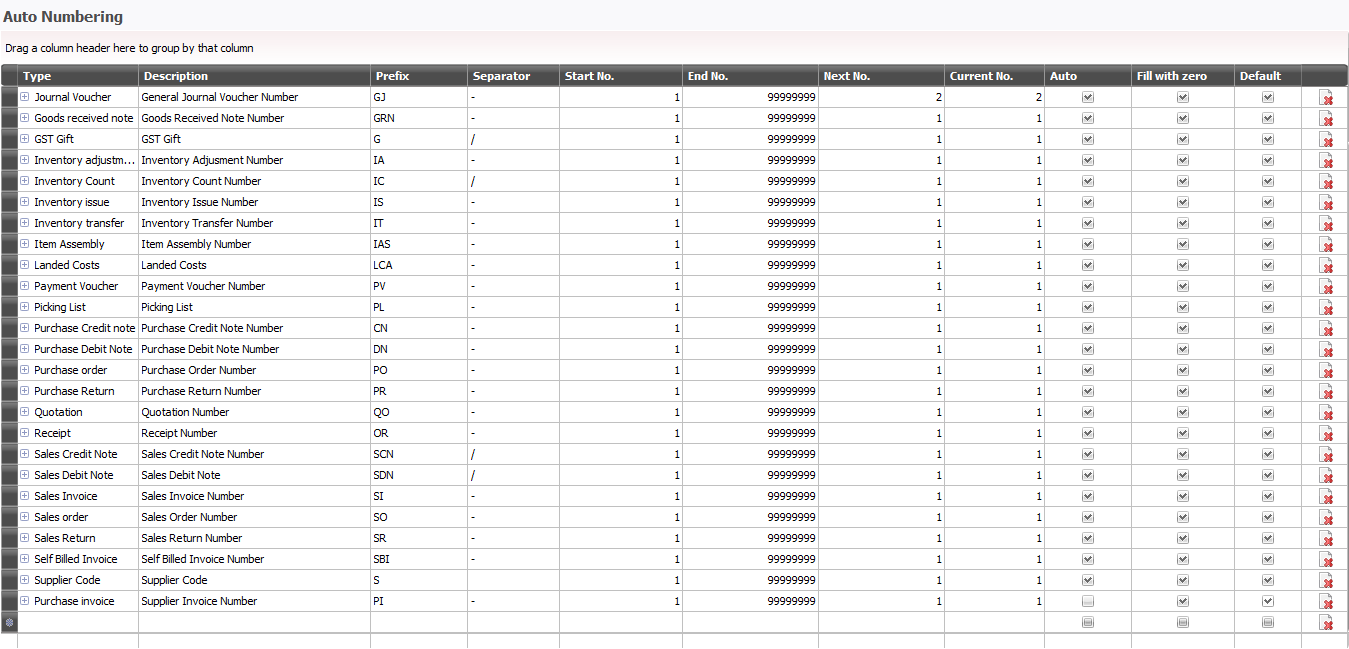The image size is (1349, 649).
Task: Delete the Inventory issue row
Action: coord(1327,203)
